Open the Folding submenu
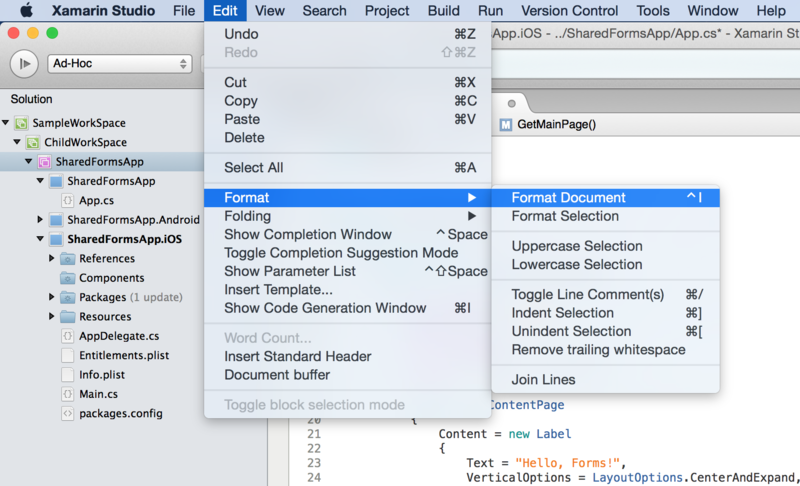This screenshot has height=486, width=800. point(247,216)
